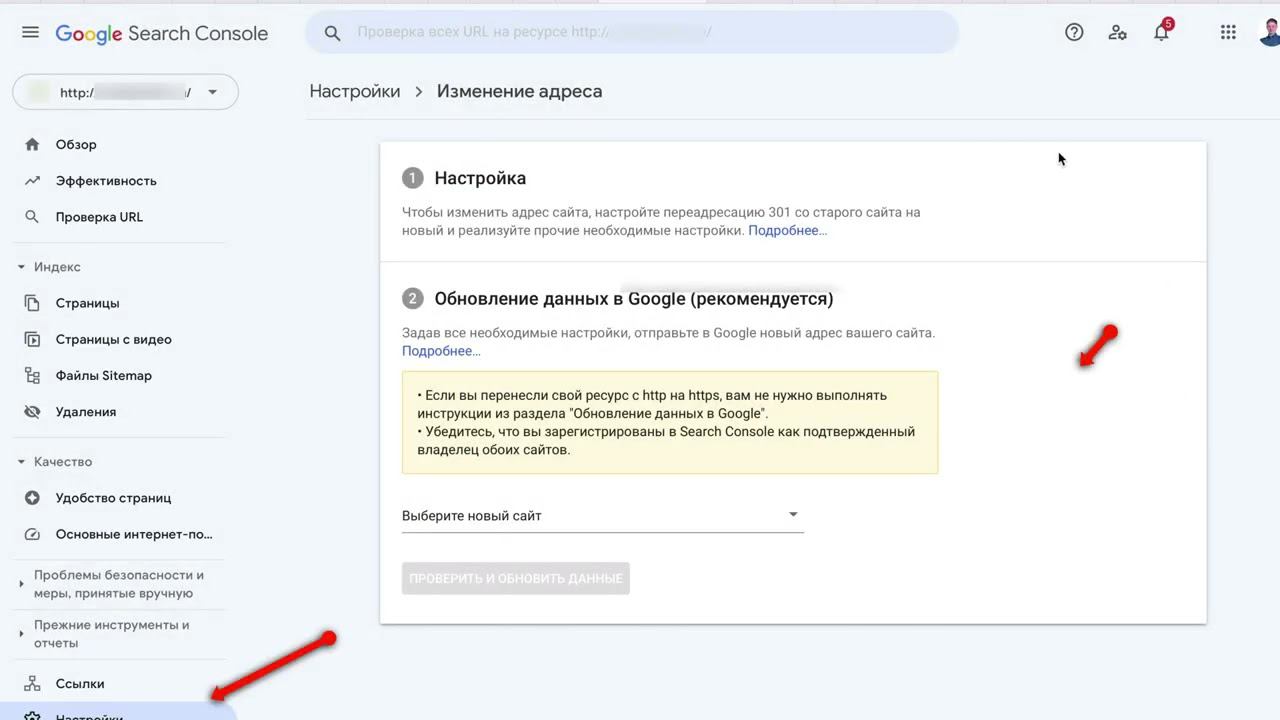The image size is (1280, 720).
Task: Expand 'Прежние инструменты и отчеты' section
Action: tap(22, 634)
